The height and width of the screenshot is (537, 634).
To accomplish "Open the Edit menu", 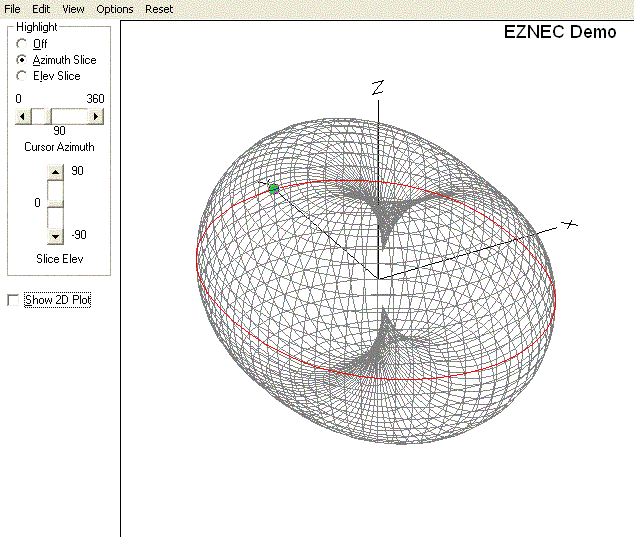I will click(41, 9).
